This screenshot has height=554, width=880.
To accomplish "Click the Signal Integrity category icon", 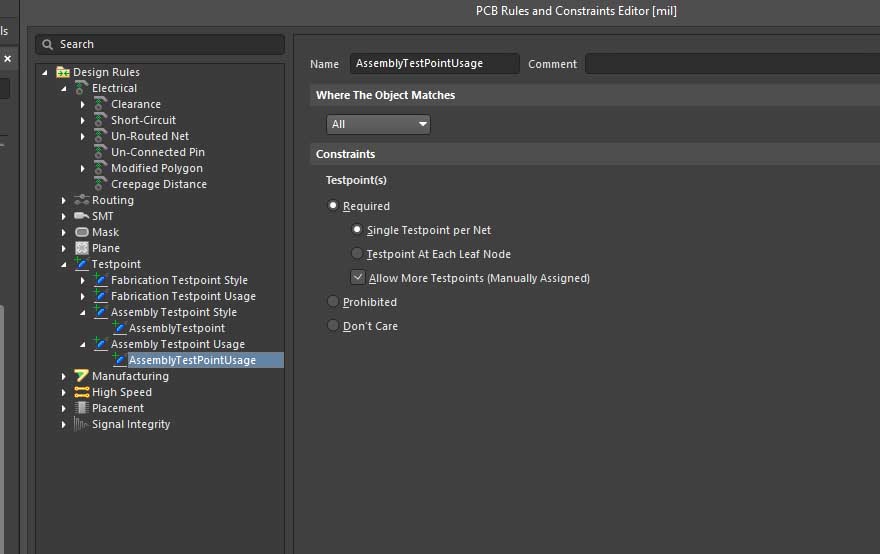I will (81, 424).
